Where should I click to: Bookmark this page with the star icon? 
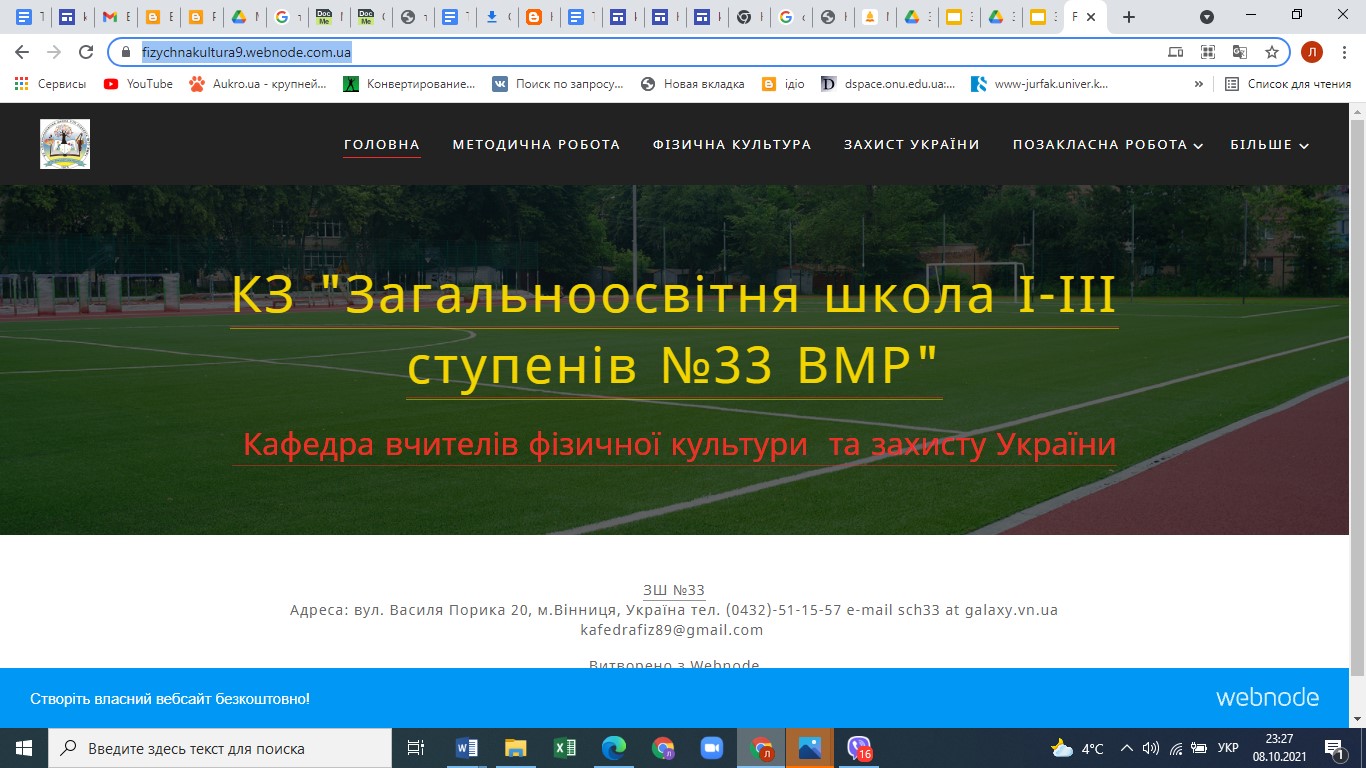coord(1272,52)
